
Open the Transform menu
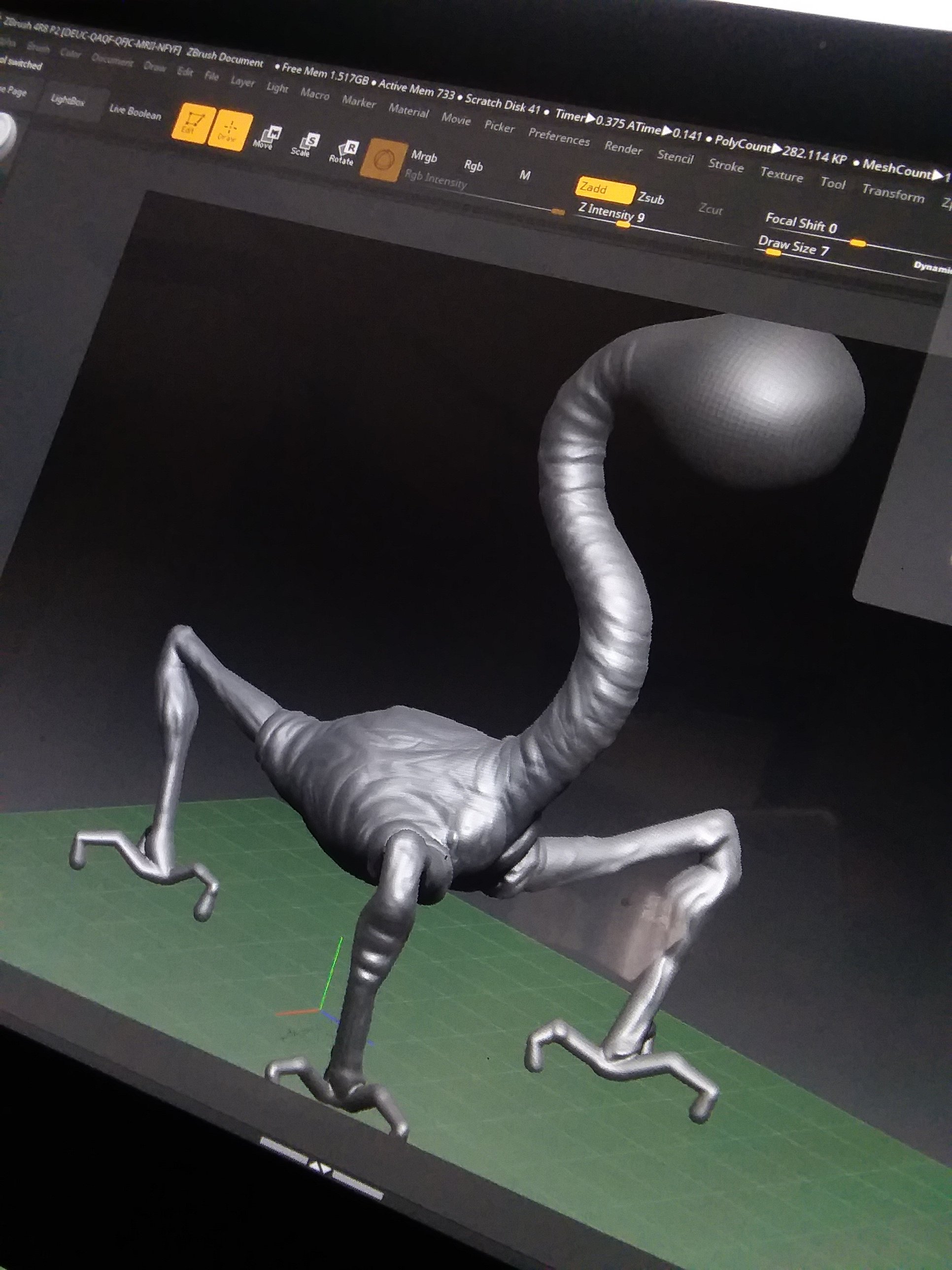[x=893, y=194]
